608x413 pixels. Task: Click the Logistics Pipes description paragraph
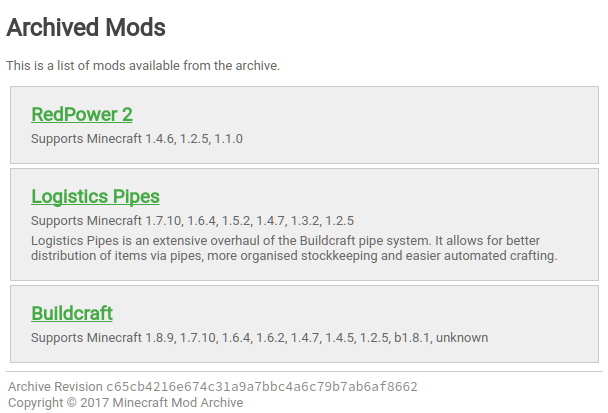point(294,248)
